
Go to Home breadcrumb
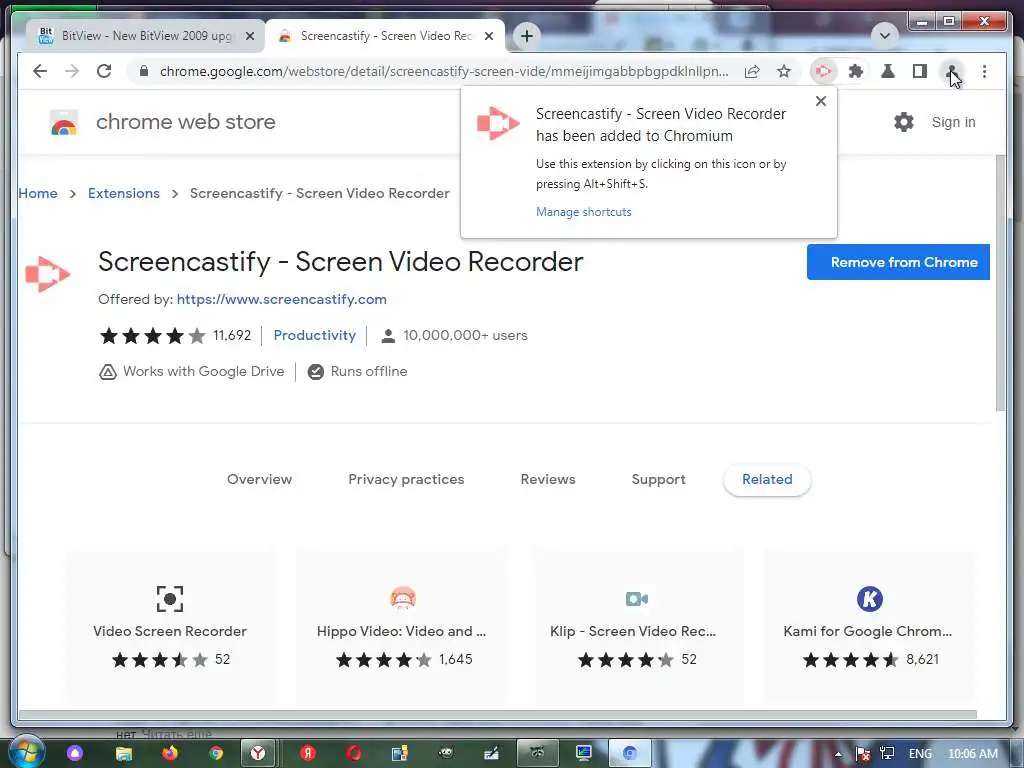pos(38,193)
